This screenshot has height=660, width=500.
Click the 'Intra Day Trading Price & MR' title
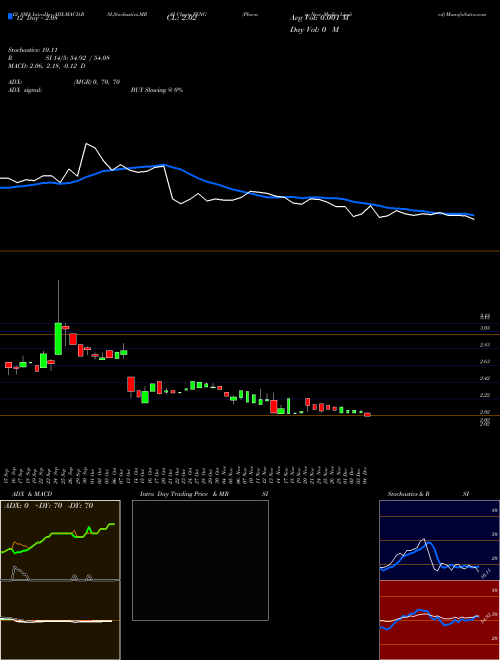[x=184, y=494]
